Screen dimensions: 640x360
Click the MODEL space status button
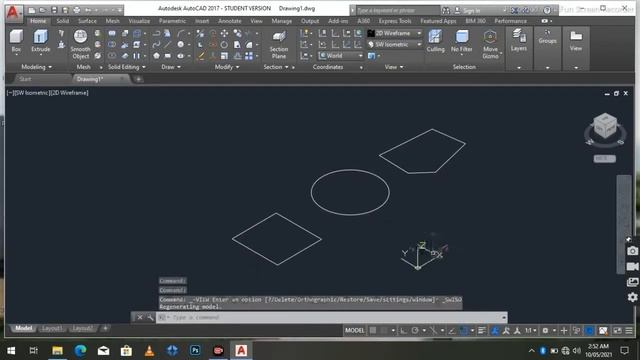354,331
